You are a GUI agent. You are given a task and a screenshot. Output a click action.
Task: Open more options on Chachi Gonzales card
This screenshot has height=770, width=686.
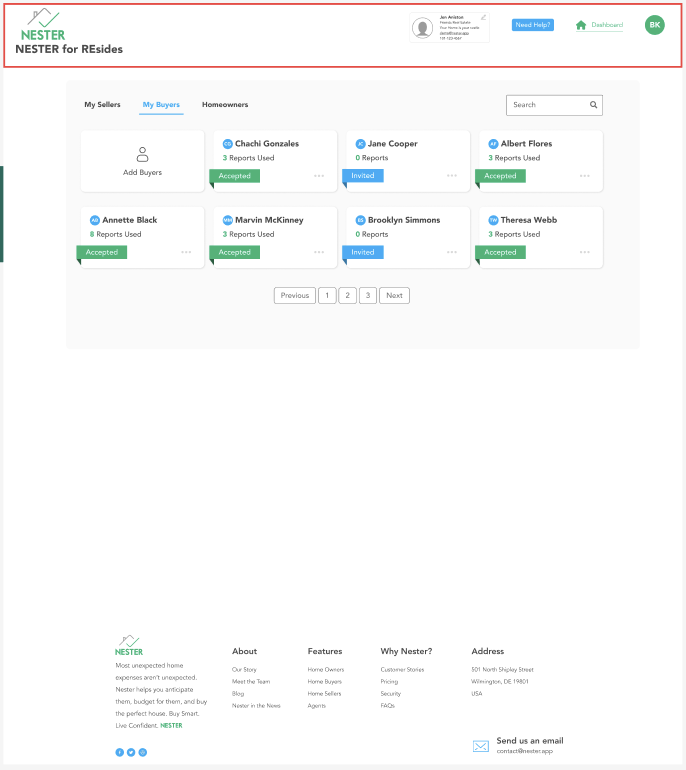point(319,176)
